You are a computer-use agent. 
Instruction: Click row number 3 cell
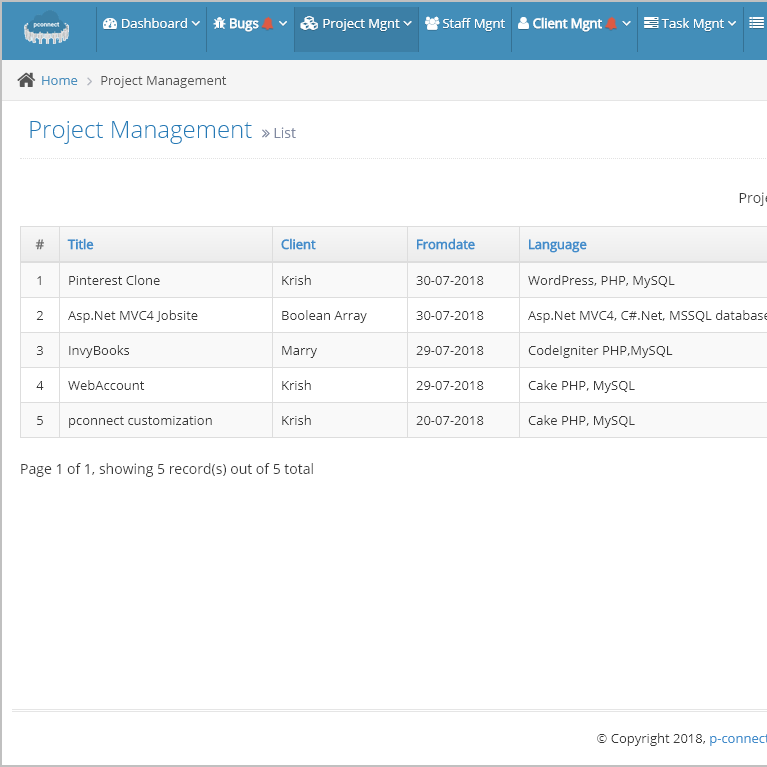(40, 350)
